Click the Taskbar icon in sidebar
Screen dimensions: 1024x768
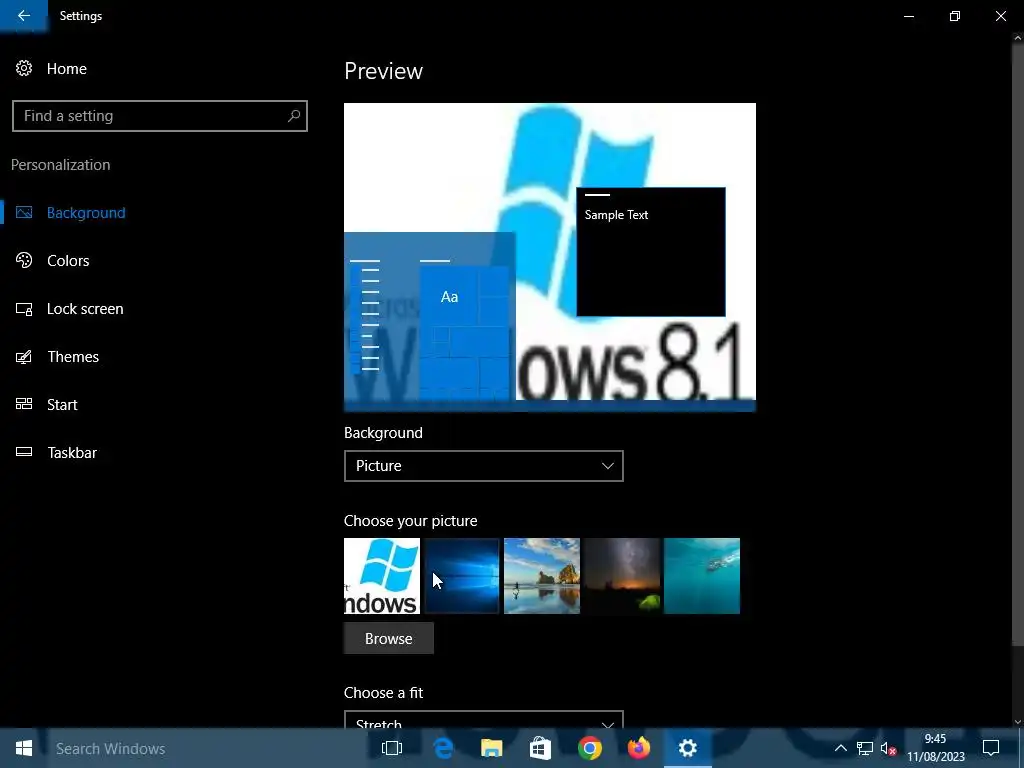click(24, 452)
